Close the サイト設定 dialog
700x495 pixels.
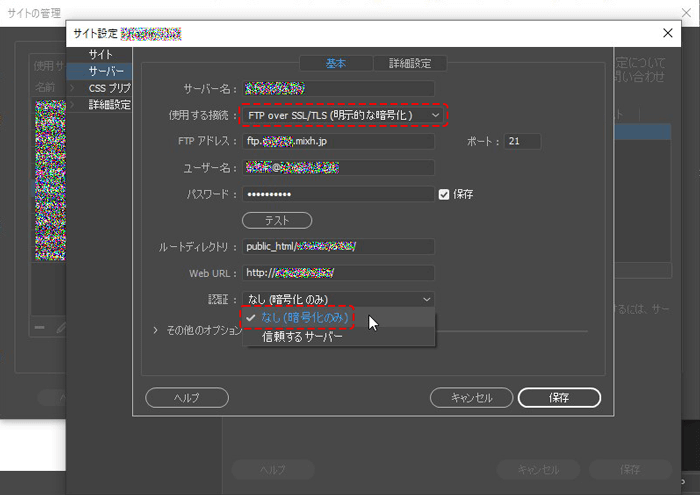point(668,33)
